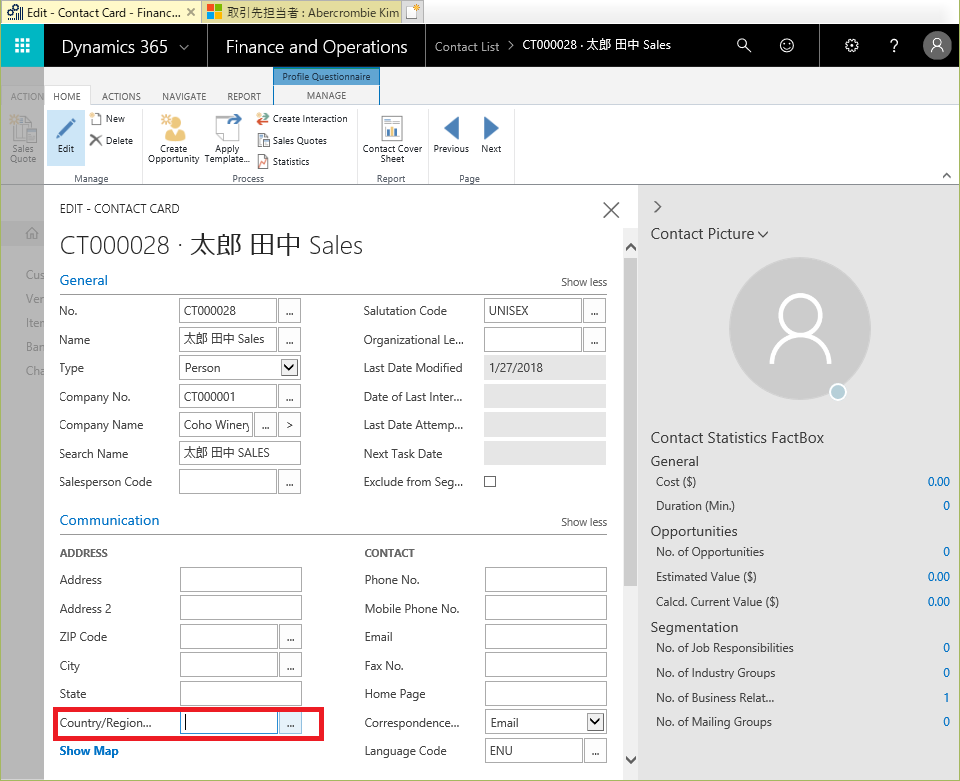Click the card's scroll down arrow
This screenshot has height=781, width=960.
click(x=631, y=760)
